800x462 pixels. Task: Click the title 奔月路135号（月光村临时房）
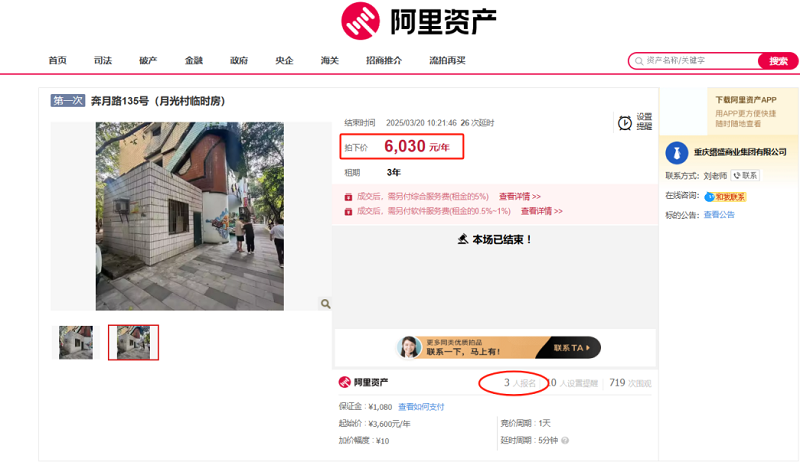coord(158,101)
